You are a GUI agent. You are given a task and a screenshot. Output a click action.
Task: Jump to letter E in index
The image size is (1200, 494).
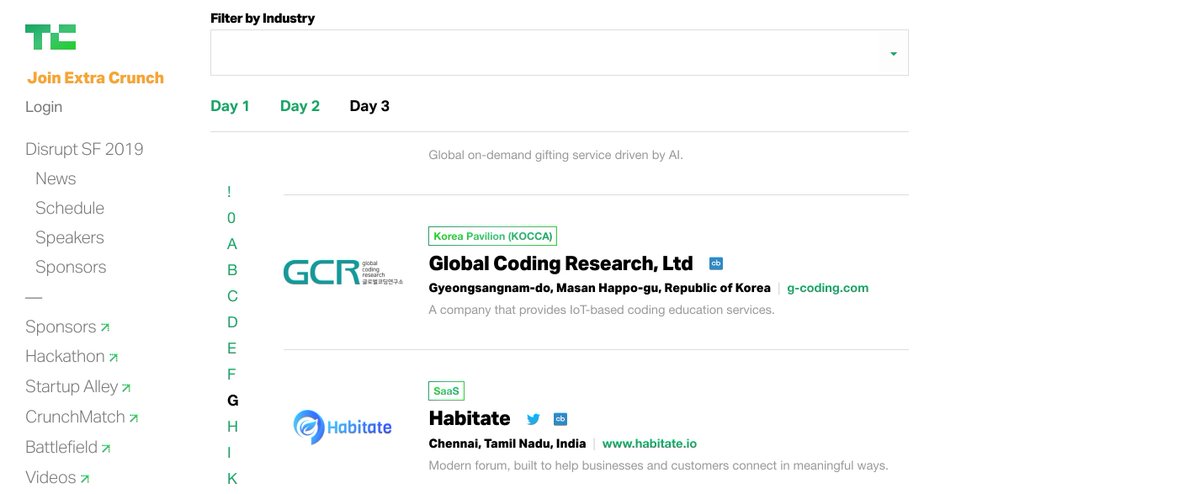tap(232, 348)
